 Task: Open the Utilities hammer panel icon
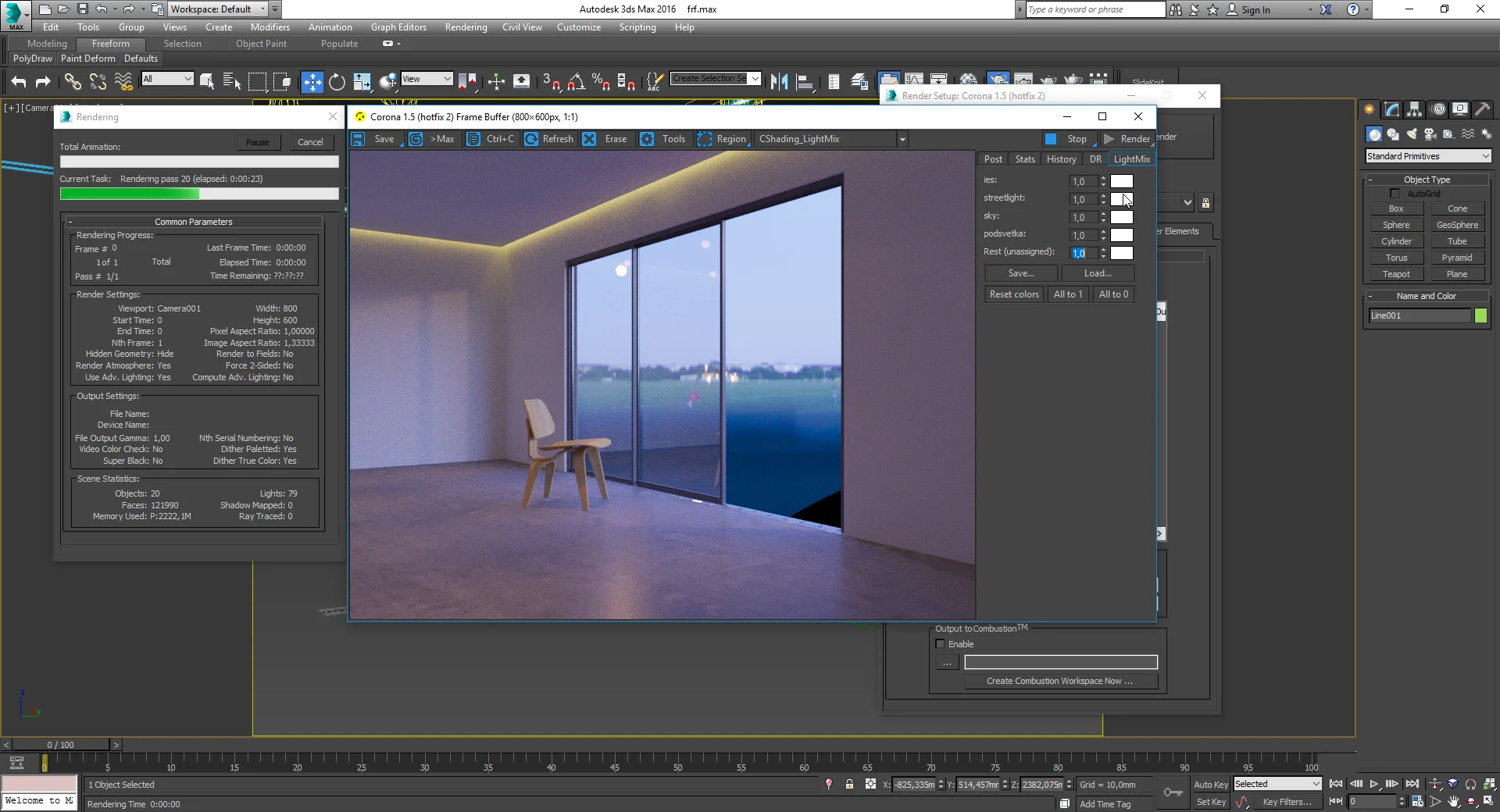pos(1483,109)
